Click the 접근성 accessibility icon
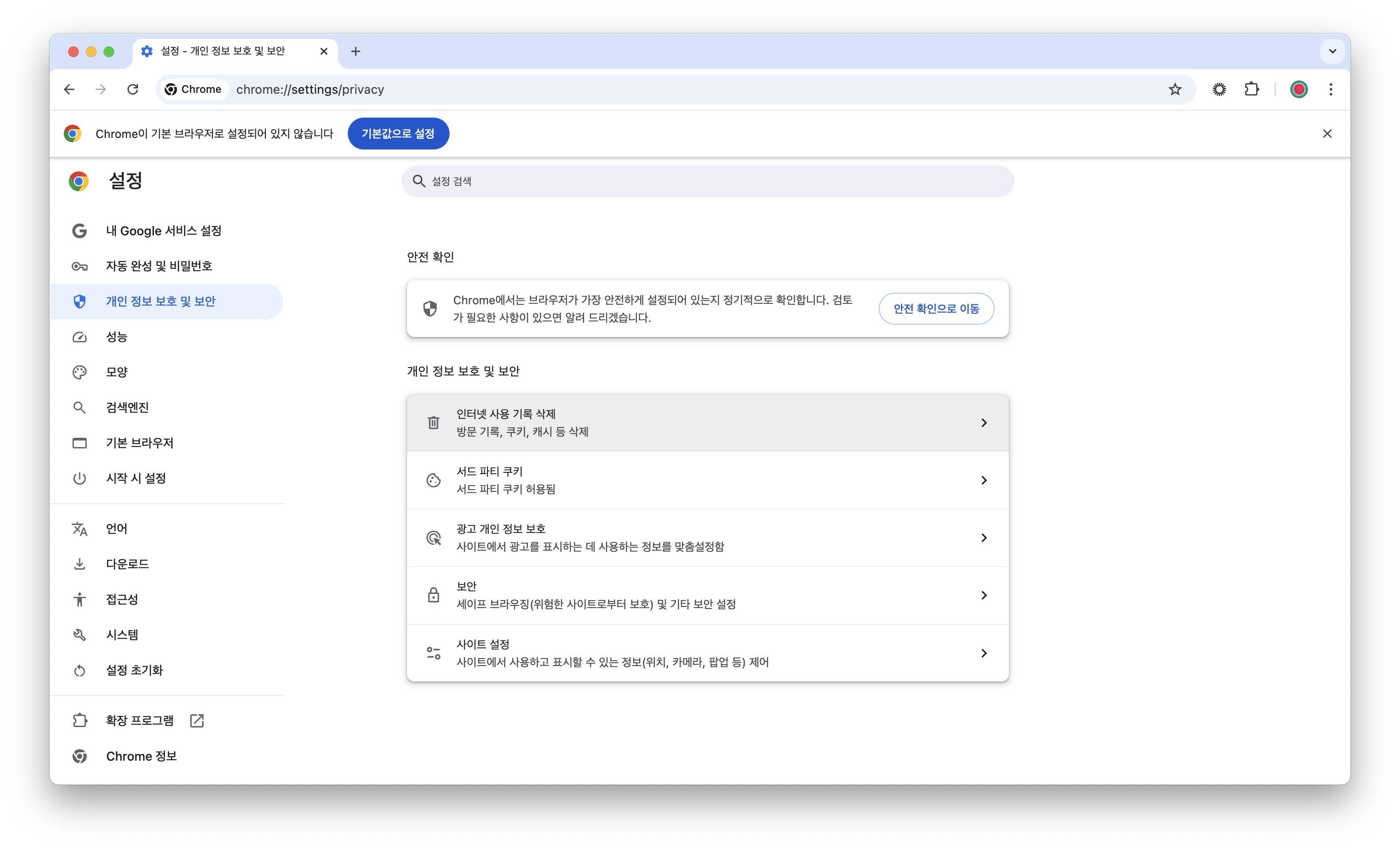The image size is (1400, 850). tap(80, 599)
